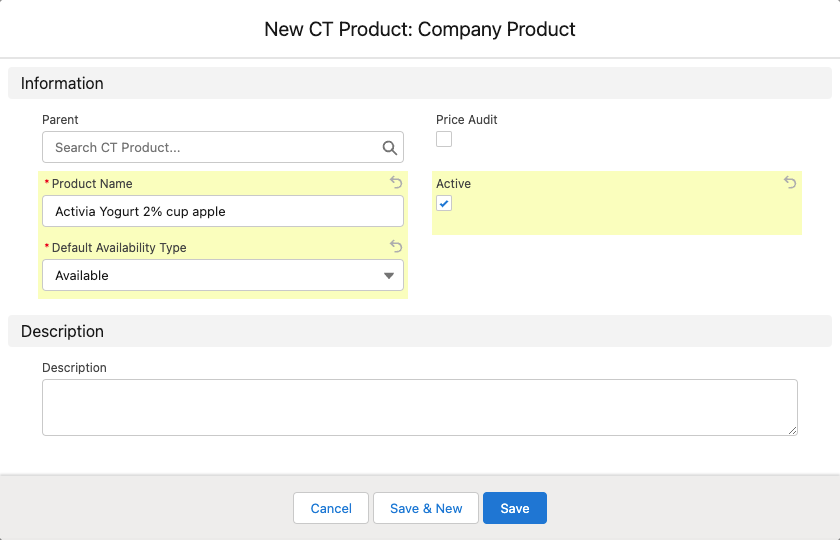Image resolution: width=840 pixels, height=540 pixels.
Task: Click the Price Audit label
Action: (467, 119)
